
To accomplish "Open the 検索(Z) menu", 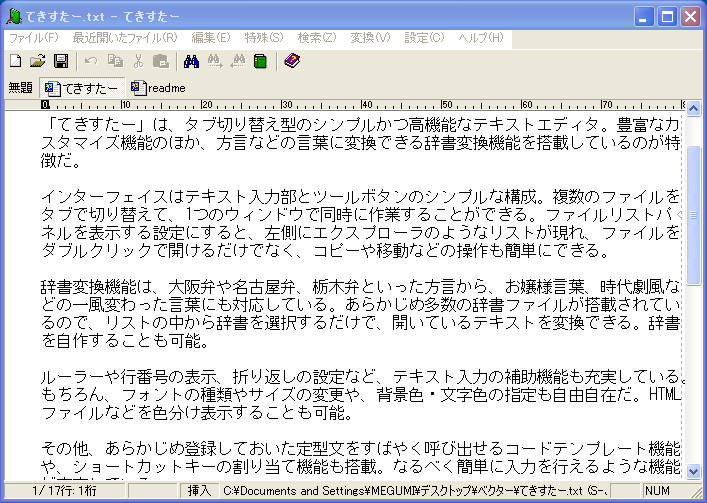I will click(317, 38).
